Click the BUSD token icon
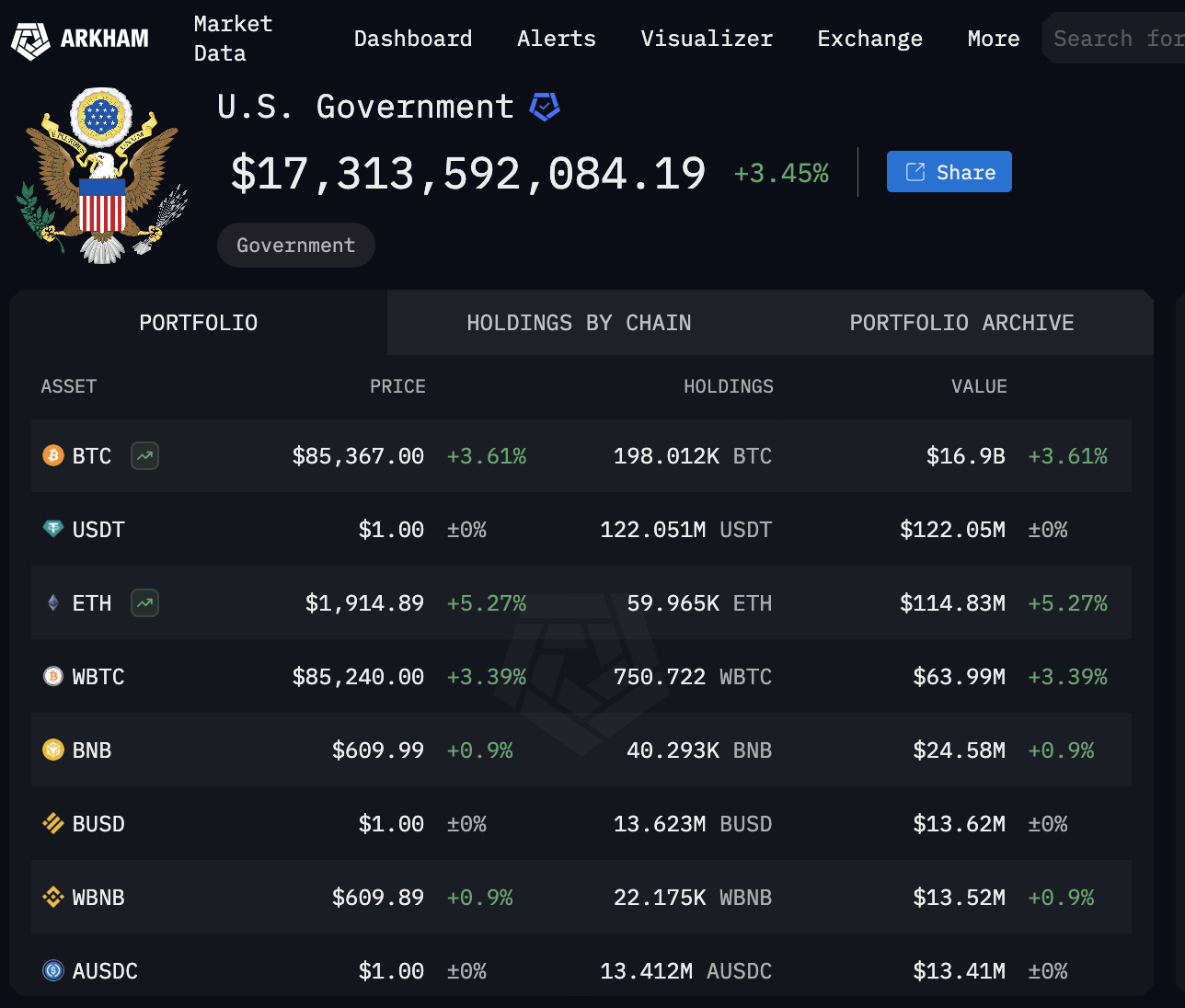 [x=53, y=823]
